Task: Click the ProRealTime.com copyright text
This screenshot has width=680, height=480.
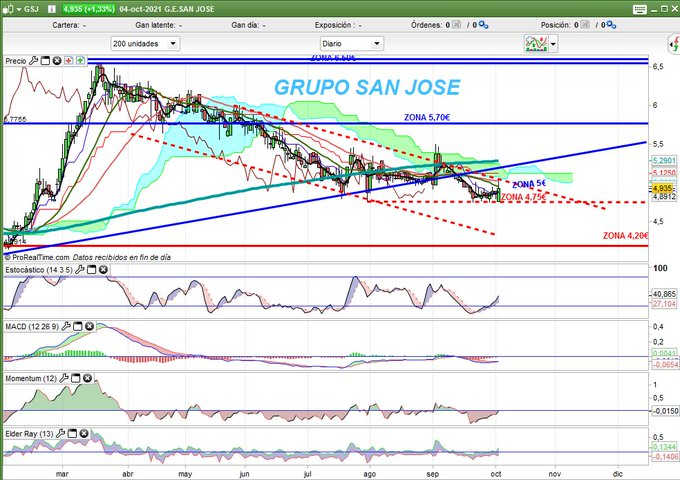Action: pos(37,257)
